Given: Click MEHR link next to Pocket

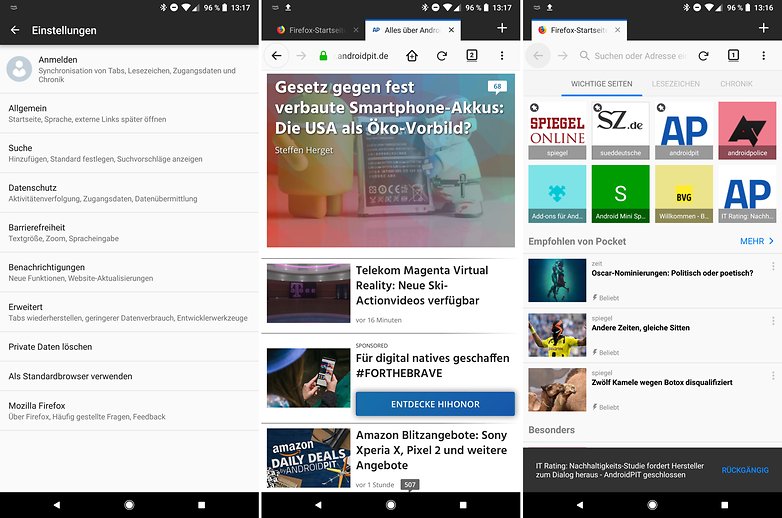Looking at the screenshot, I should pyautogui.click(x=757, y=241).
